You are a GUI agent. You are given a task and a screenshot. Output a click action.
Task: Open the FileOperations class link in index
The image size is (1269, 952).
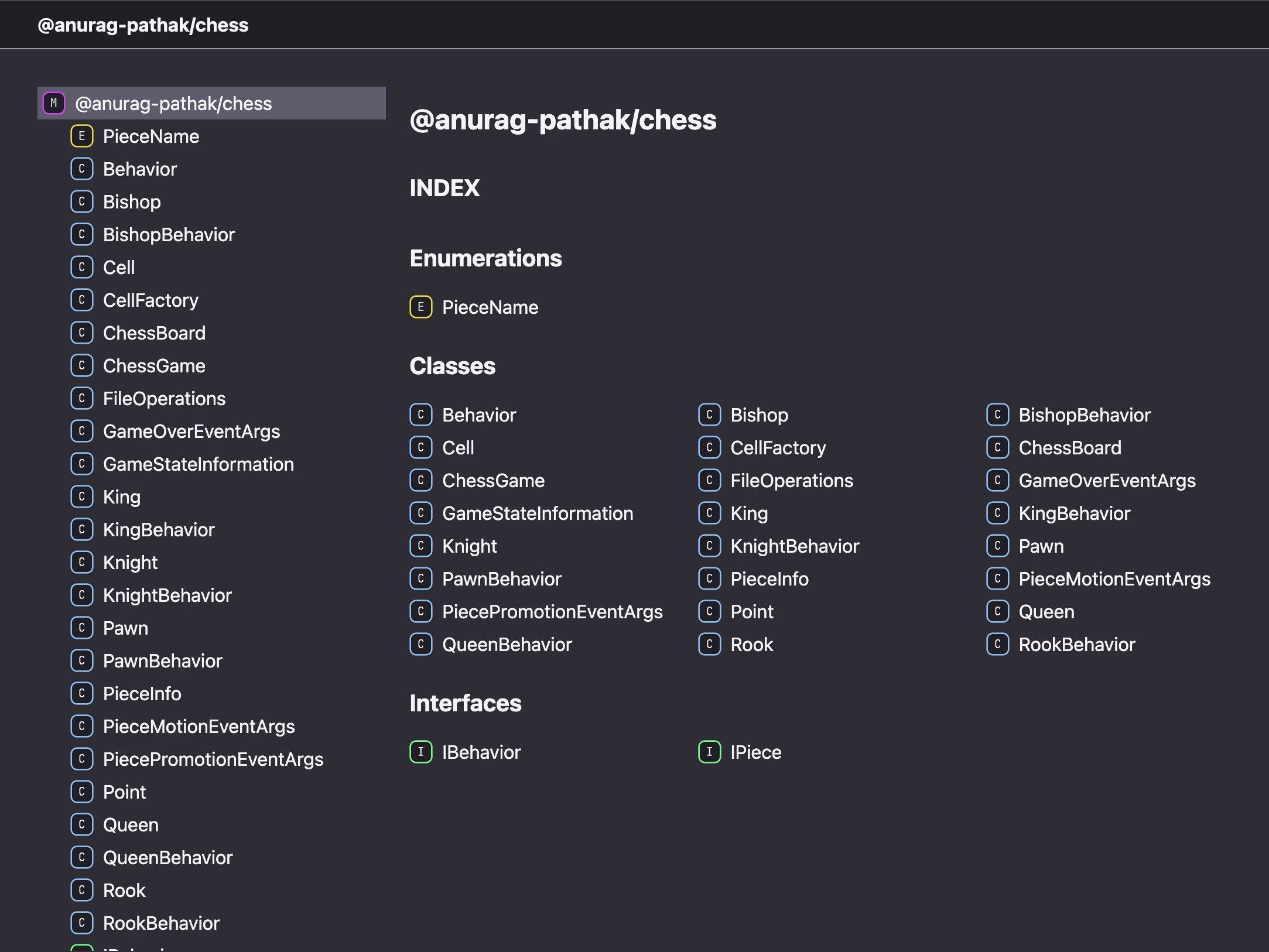pos(791,481)
